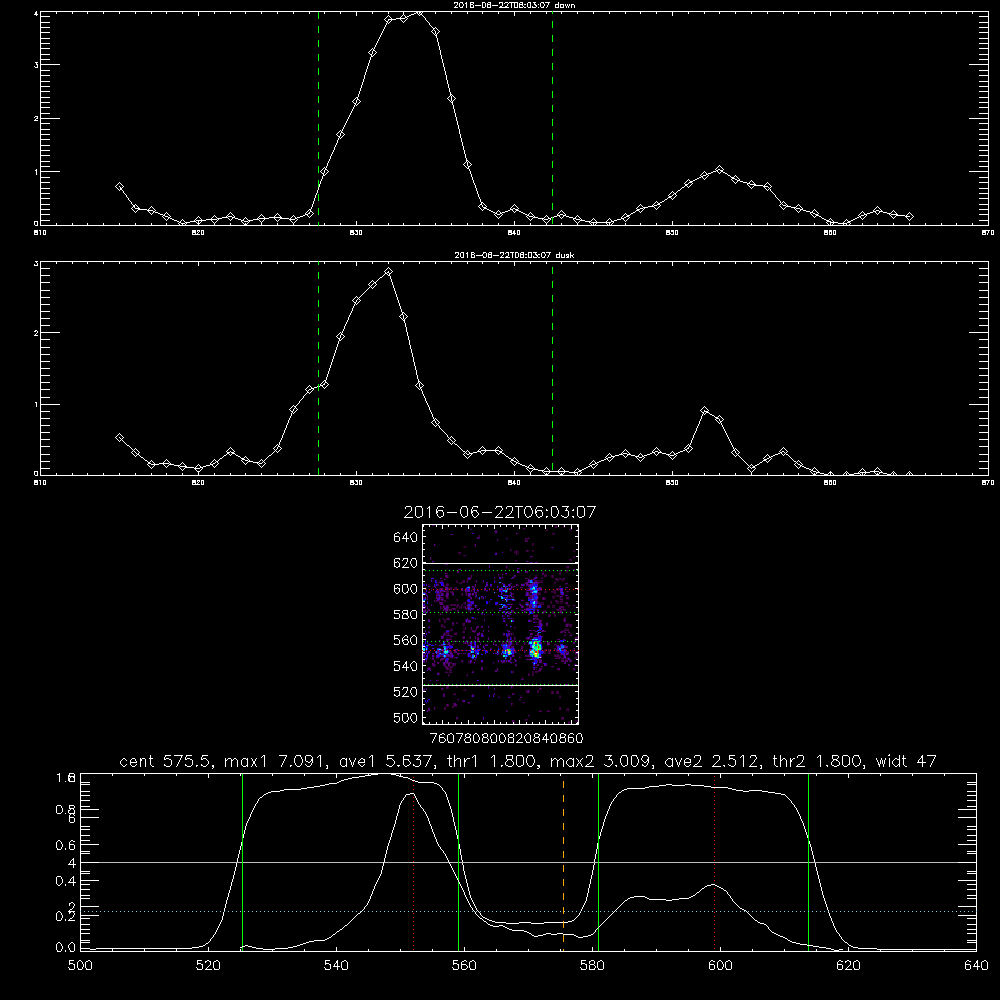The image size is (1000, 1000).
Task: Click the dawn plot x-axis label '870'
Action: click(x=987, y=233)
